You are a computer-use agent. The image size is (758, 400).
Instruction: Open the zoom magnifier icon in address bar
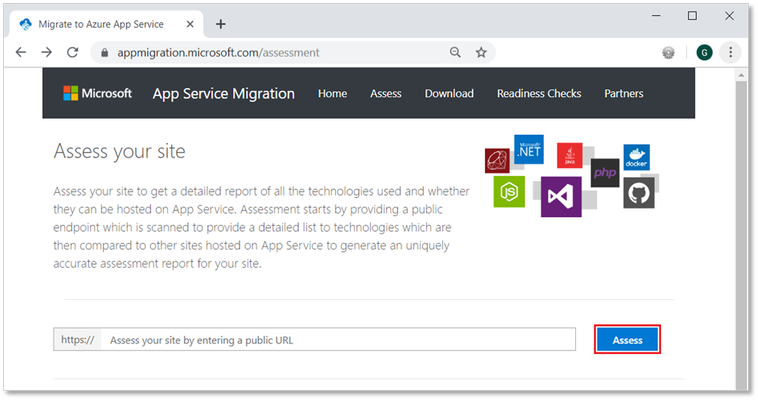455,52
